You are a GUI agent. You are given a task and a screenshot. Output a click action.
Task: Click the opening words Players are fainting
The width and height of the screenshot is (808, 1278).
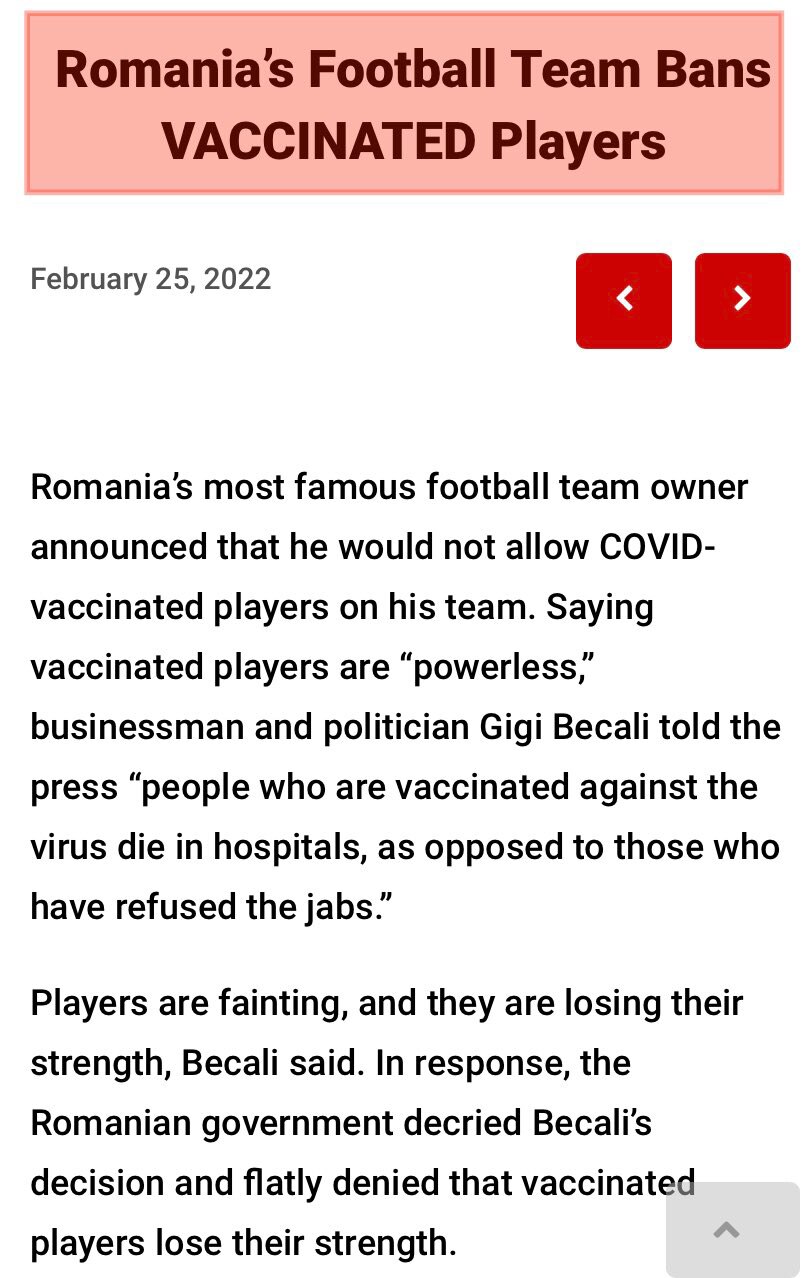tap(188, 1003)
